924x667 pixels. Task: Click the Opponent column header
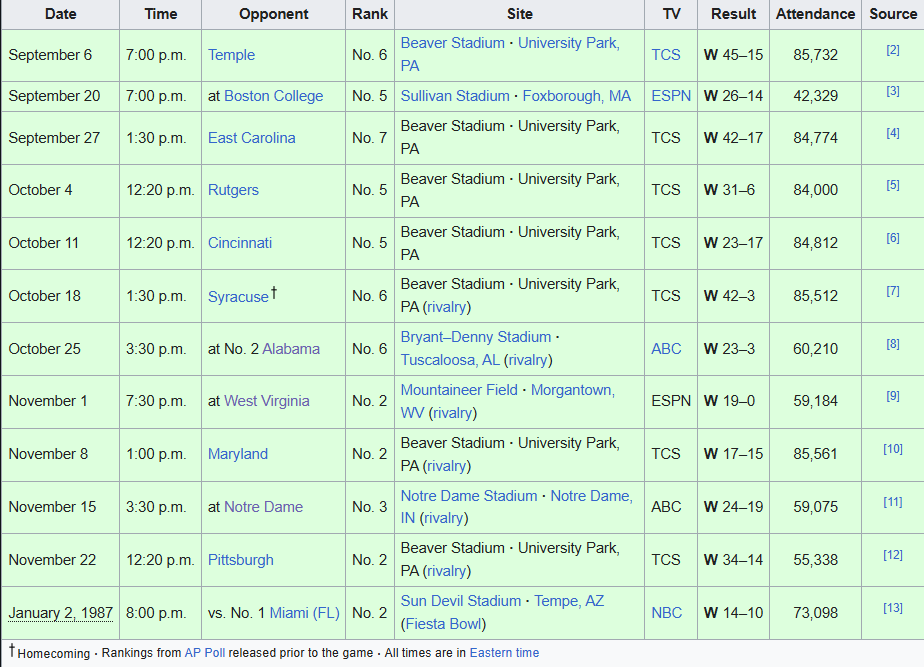coord(273,14)
